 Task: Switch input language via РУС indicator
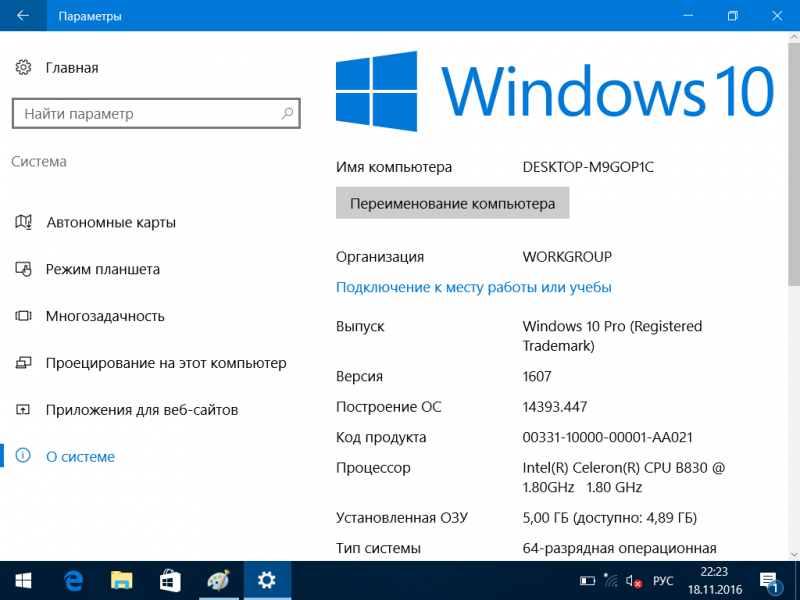click(663, 581)
